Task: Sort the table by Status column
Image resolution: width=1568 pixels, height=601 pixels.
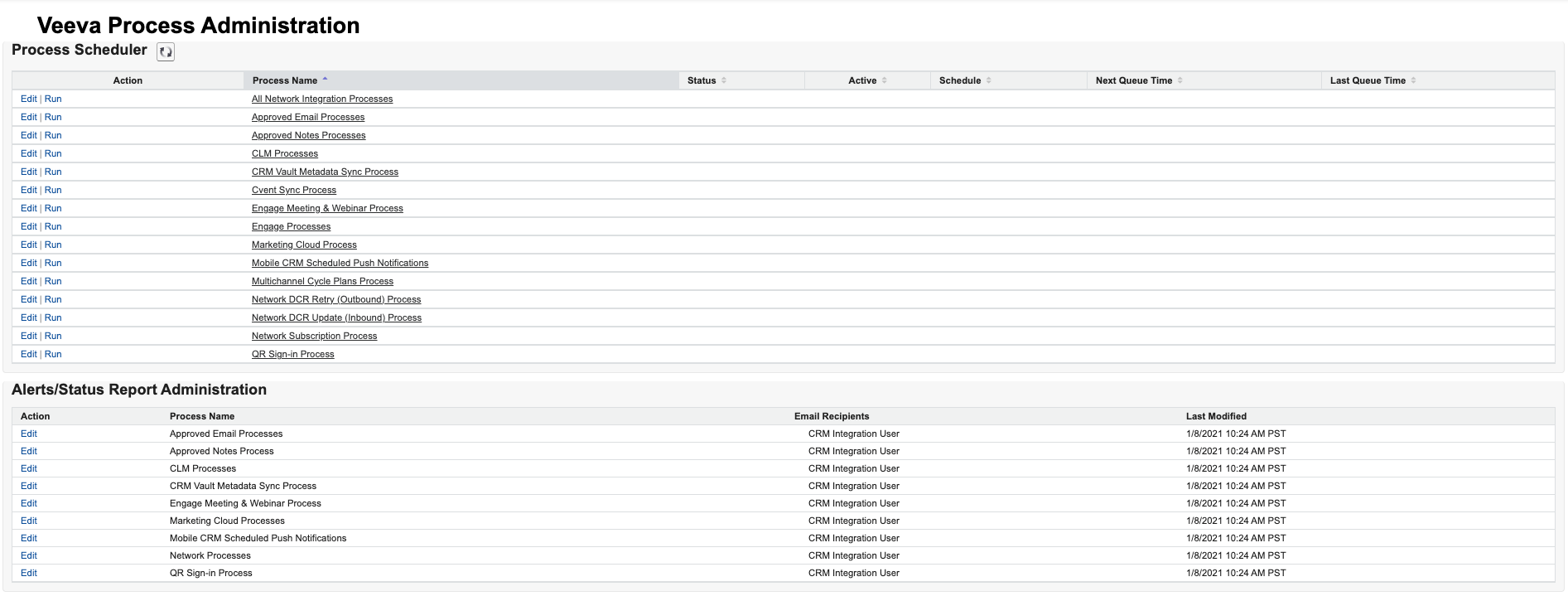Action: (x=723, y=80)
